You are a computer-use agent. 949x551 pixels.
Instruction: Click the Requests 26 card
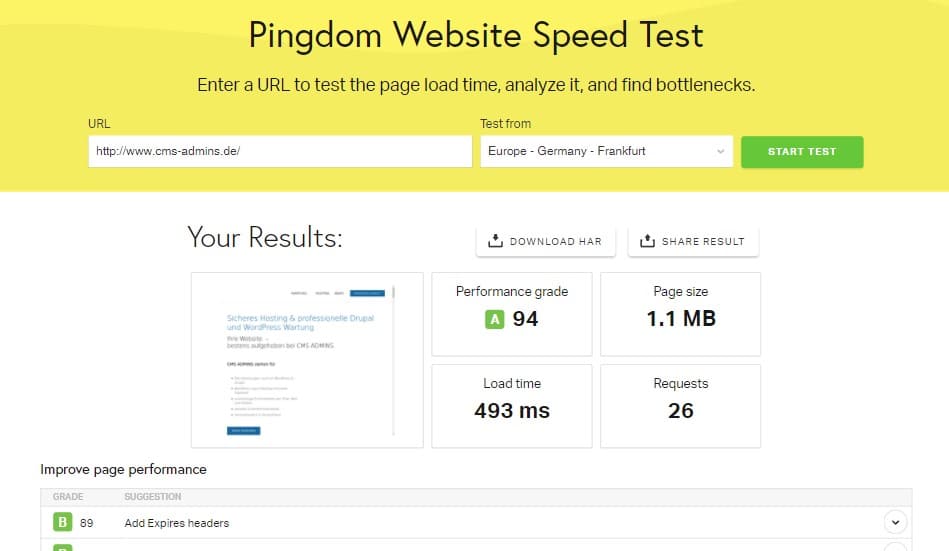coord(680,406)
